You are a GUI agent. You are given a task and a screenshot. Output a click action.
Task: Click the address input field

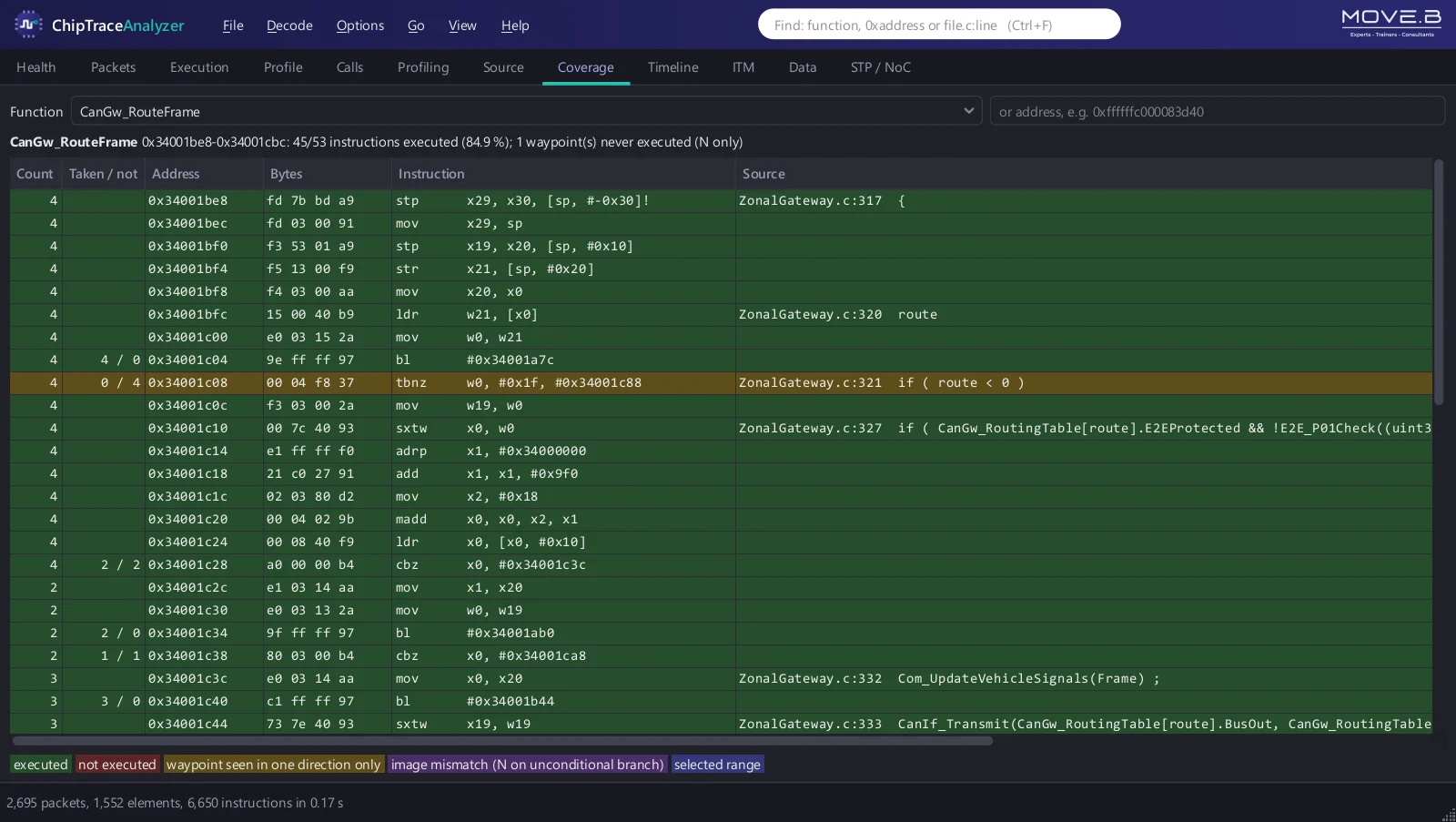coord(1217,111)
